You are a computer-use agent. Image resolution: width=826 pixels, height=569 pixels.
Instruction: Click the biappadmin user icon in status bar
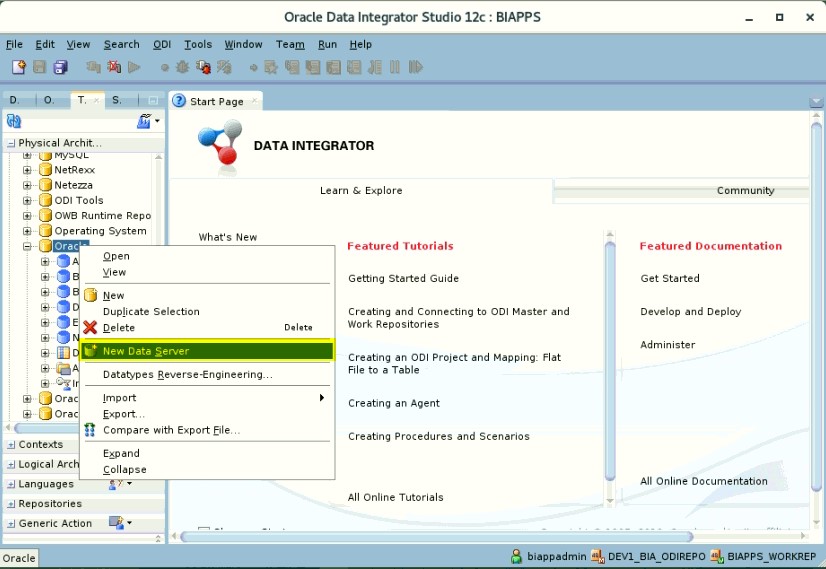(x=517, y=556)
